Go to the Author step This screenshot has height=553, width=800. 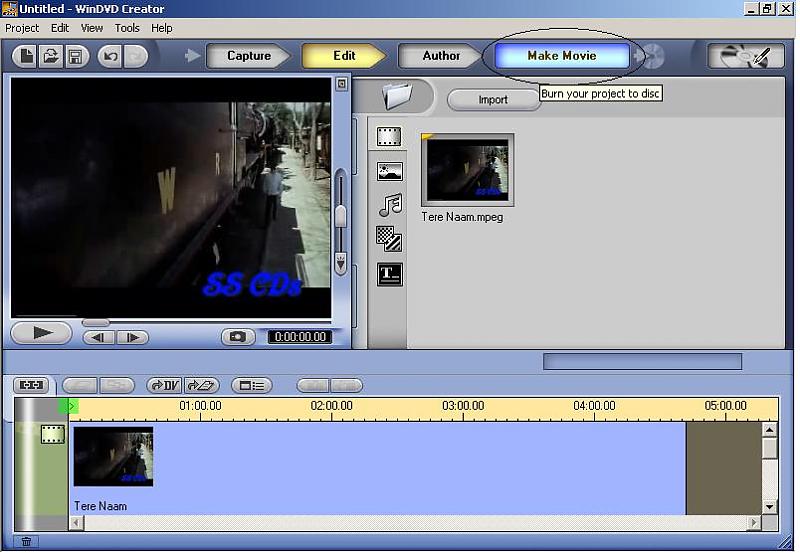(x=440, y=56)
